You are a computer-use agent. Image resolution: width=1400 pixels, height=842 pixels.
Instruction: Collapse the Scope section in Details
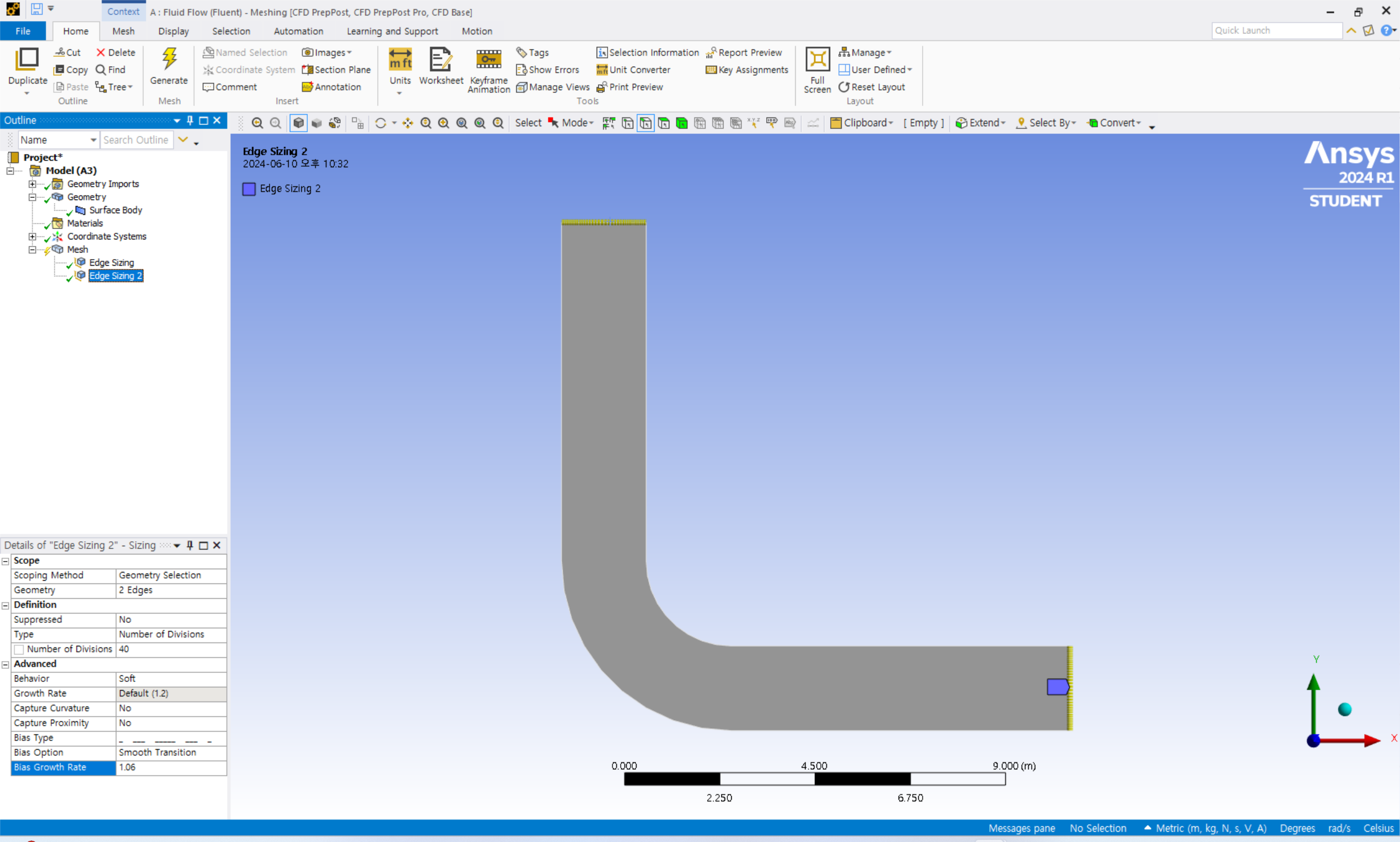pos(5,561)
